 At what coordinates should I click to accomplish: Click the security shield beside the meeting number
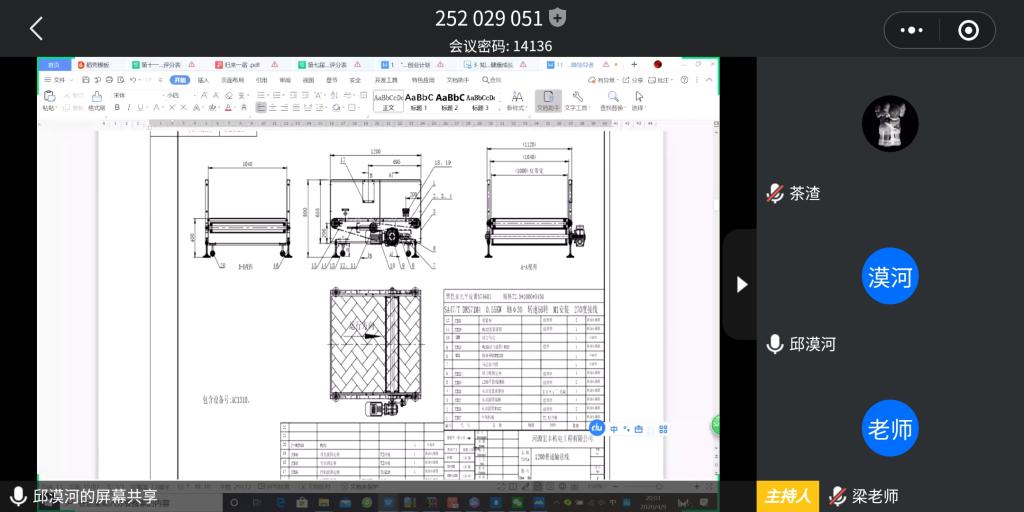click(558, 18)
